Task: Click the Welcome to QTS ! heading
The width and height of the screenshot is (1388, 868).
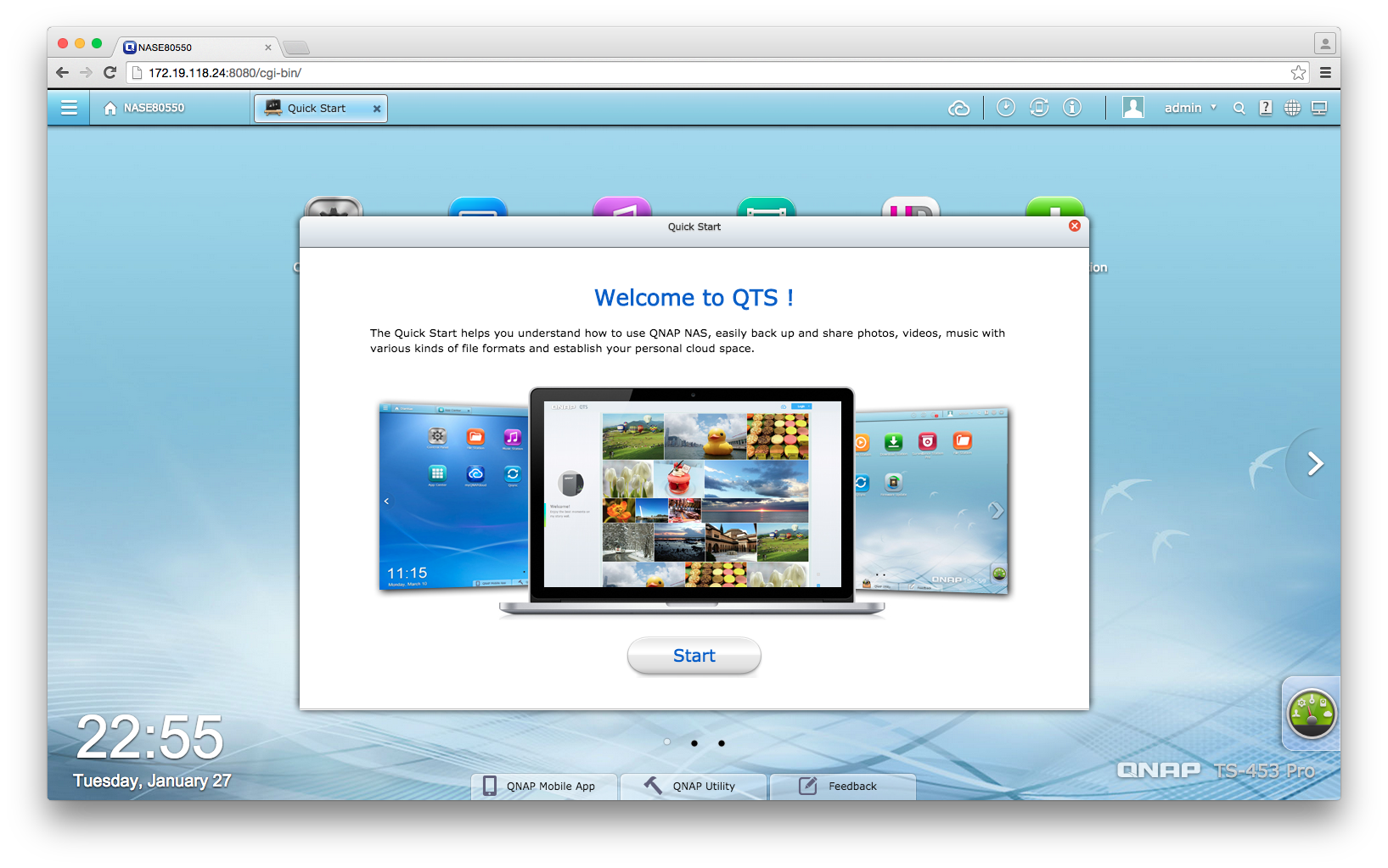Action: [694, 298]
